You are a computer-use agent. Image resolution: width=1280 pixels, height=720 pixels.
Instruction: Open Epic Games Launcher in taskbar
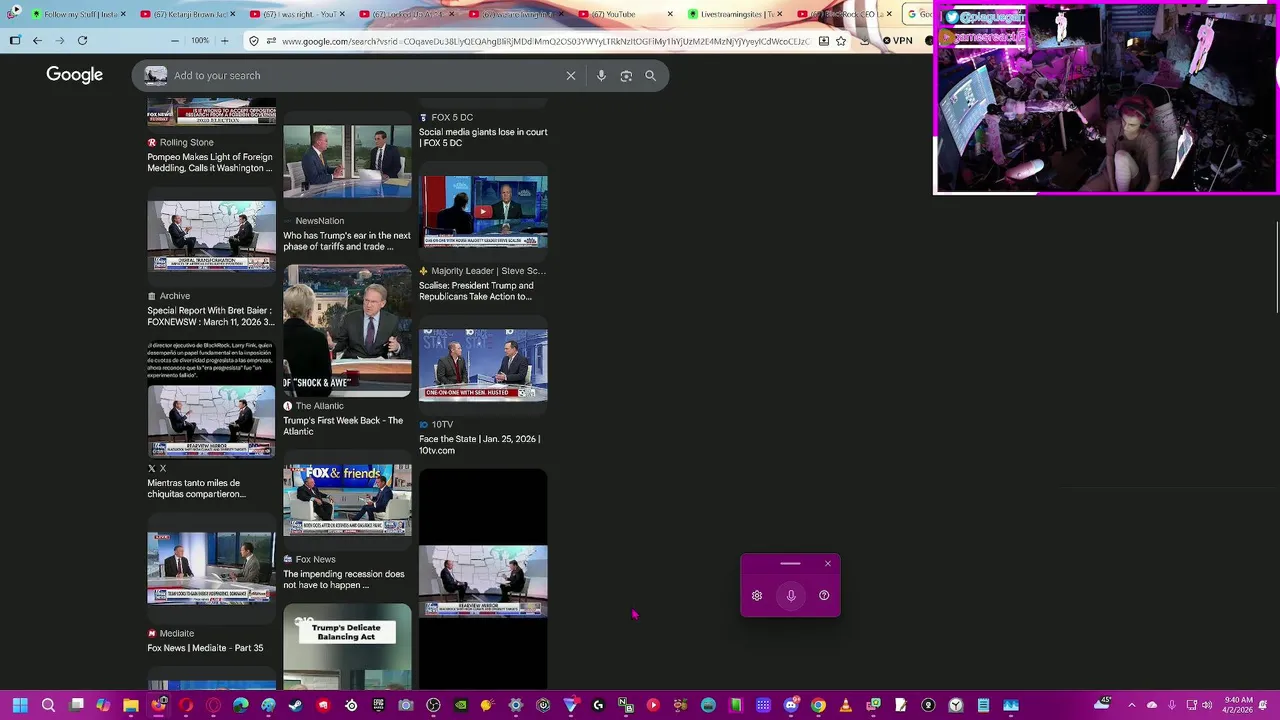click(378, 705)
